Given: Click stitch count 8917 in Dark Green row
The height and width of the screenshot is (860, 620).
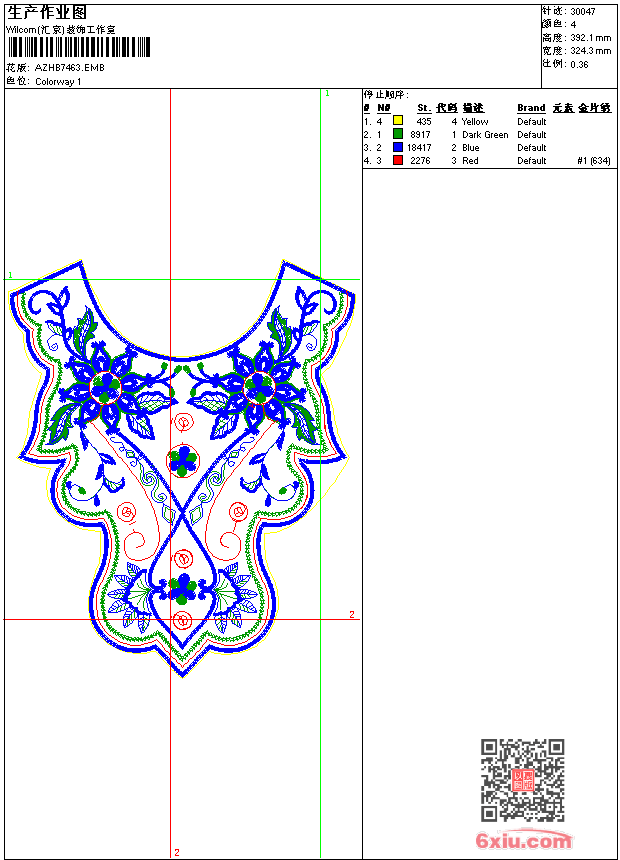Looking at the screenshot, I should coord(420,135).
